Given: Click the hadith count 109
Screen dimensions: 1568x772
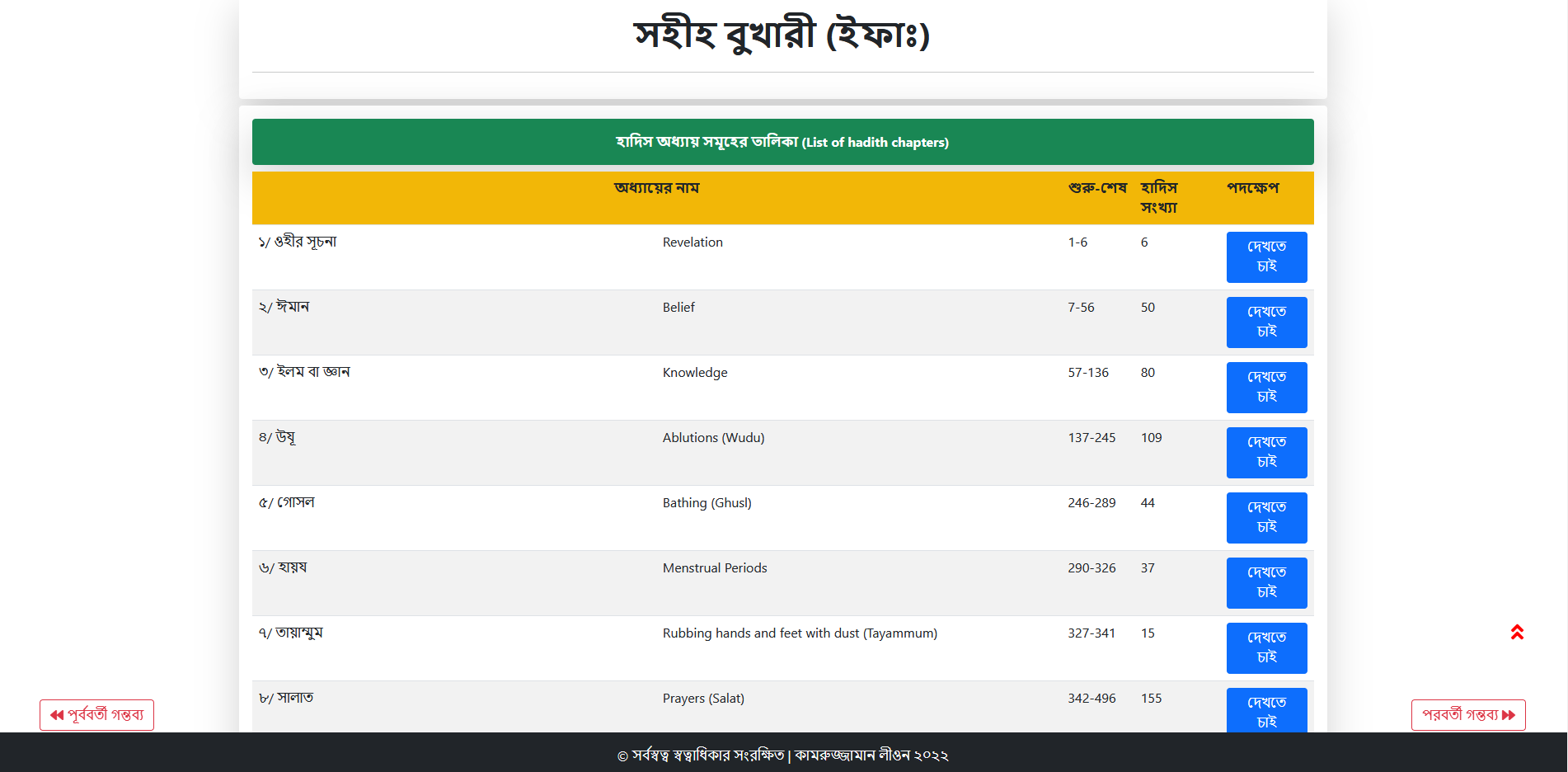Looking at the screenshot, I should (1152, 438).
